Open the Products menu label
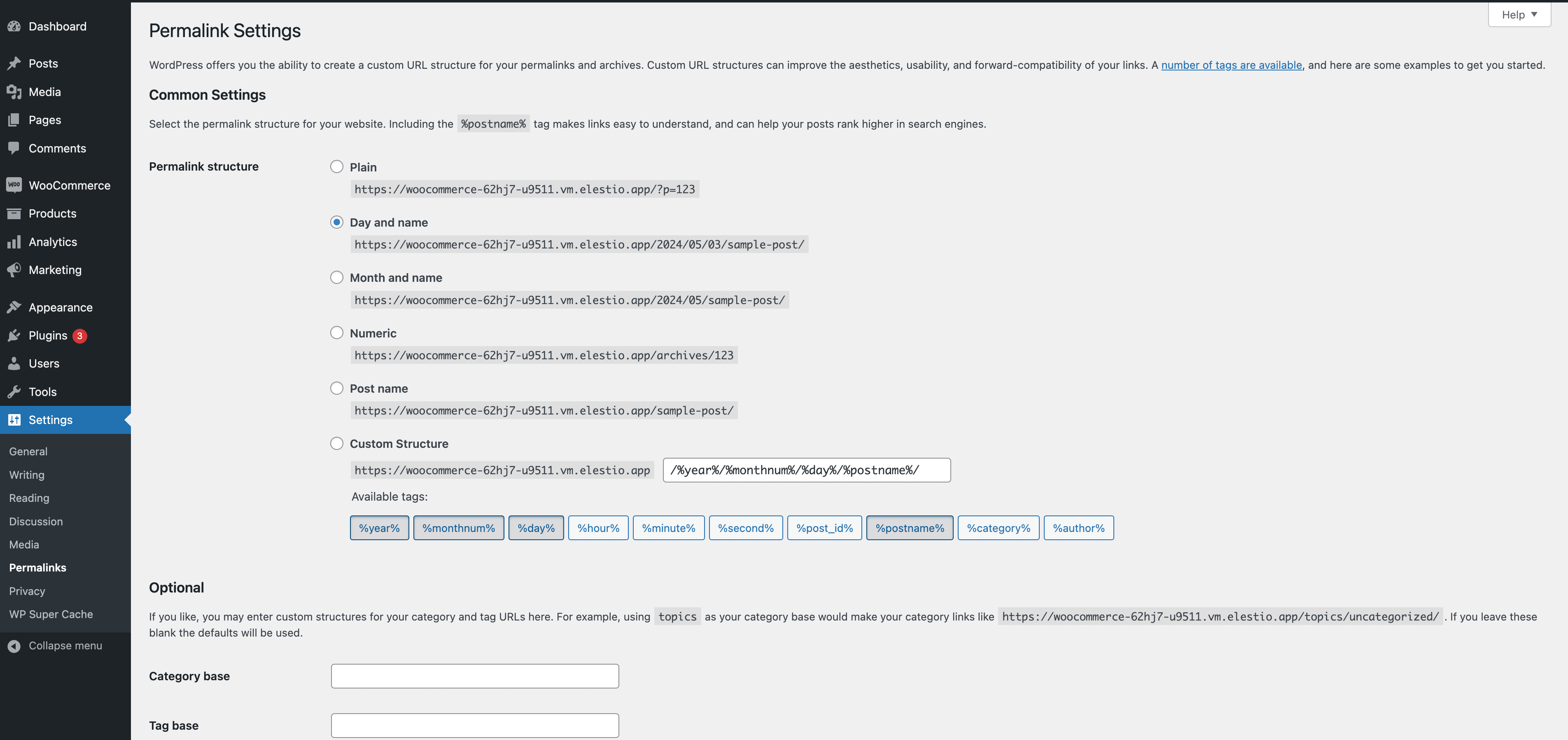 click(x=52, y=213)
